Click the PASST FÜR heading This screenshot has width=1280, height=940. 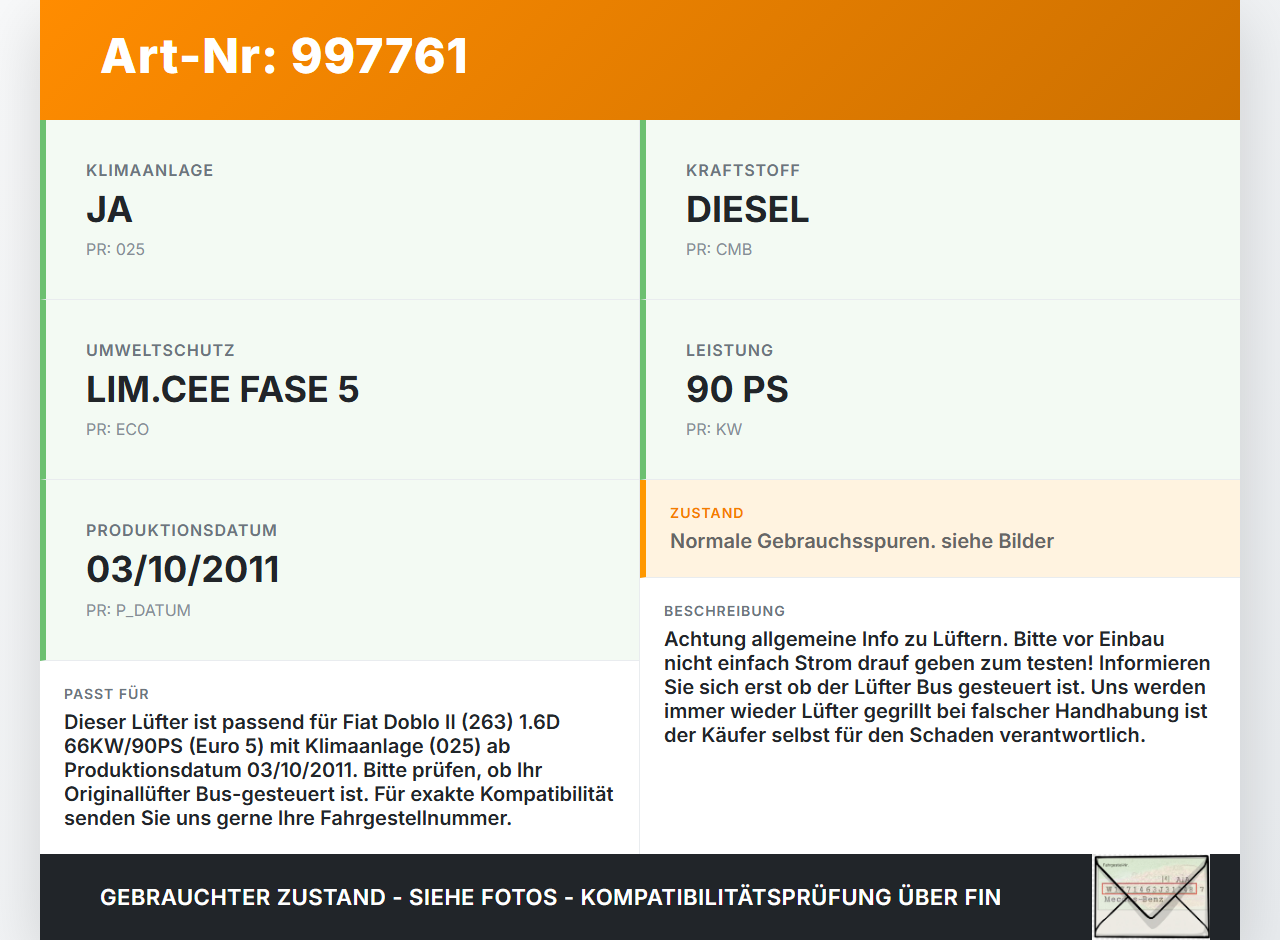pyautogui.click(x=107, y=694)
